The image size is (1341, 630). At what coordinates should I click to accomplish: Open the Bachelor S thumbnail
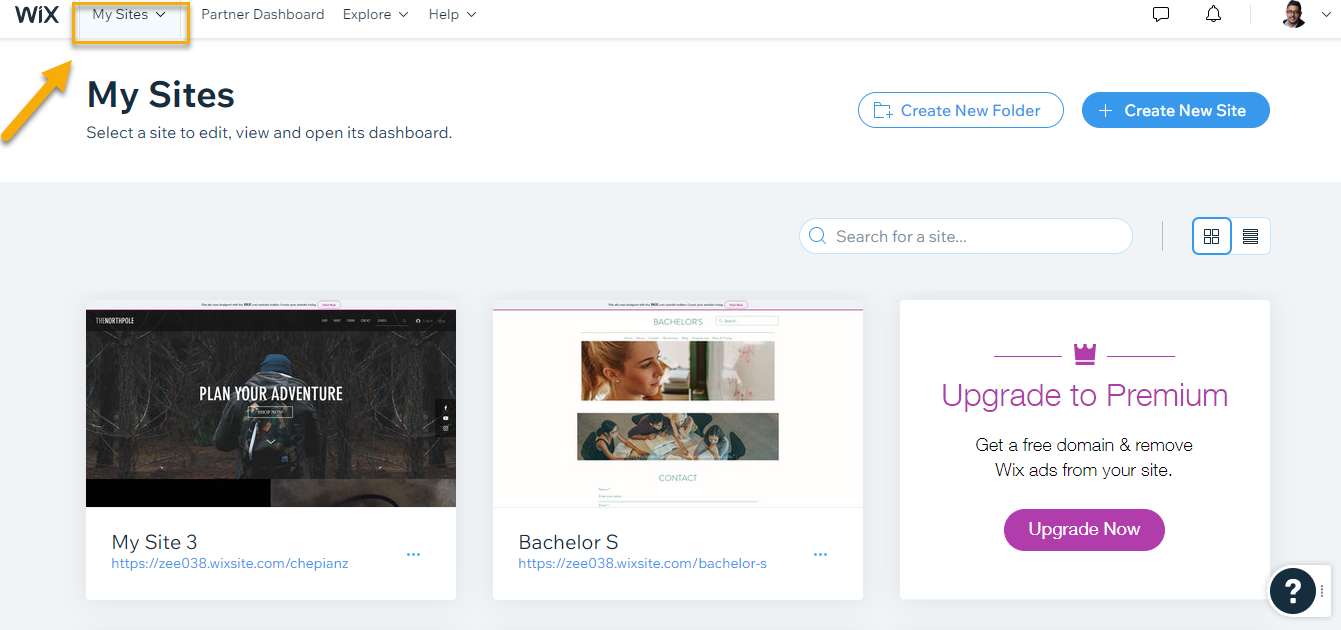678,403
